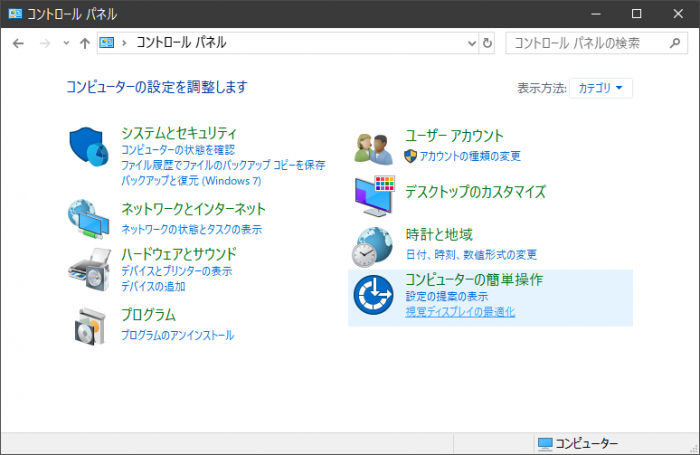
Task: Open ネットワークとインターネット category
Action: tap(194, 209)
